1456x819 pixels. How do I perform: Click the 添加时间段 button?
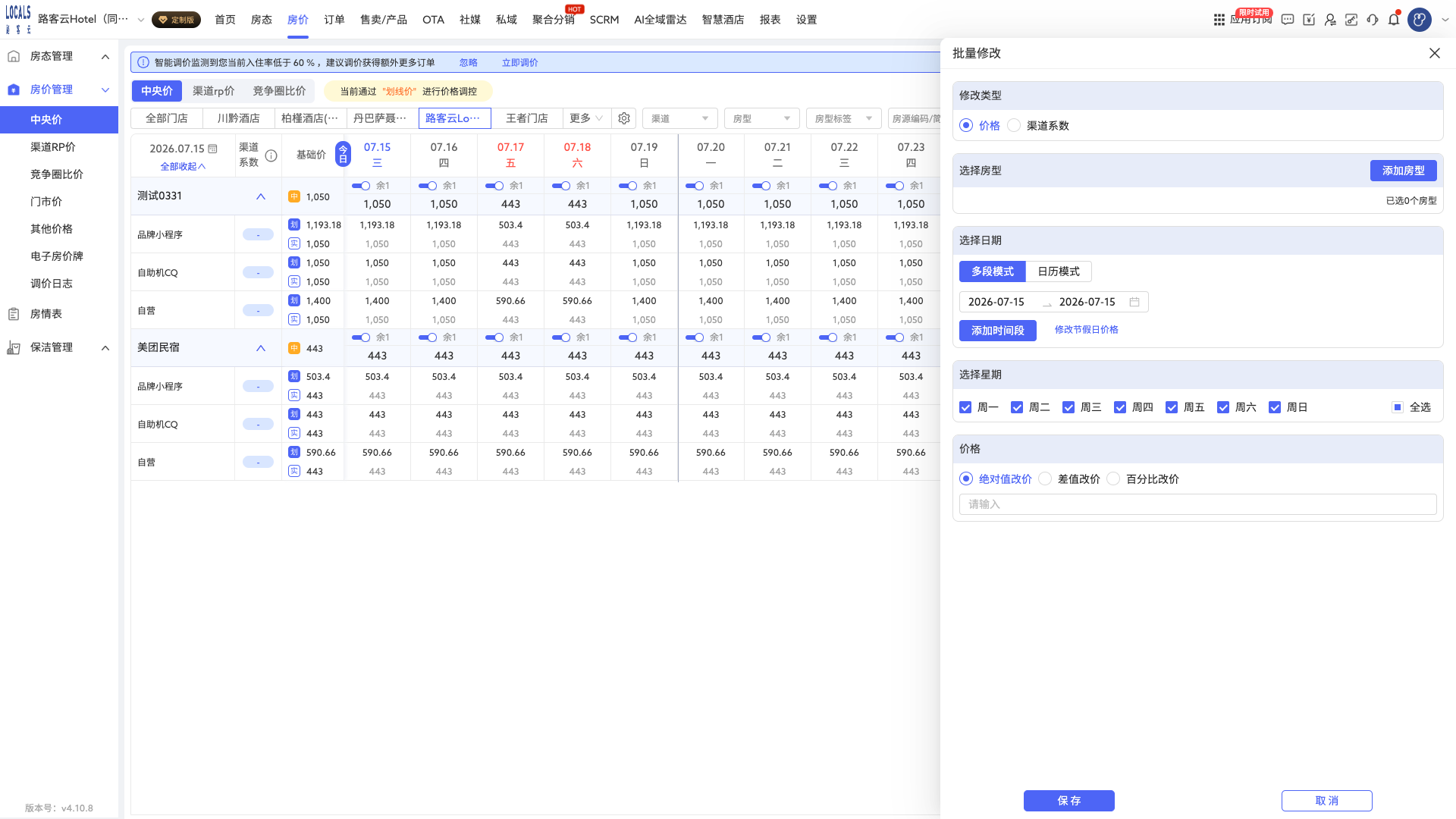(998, 331)
